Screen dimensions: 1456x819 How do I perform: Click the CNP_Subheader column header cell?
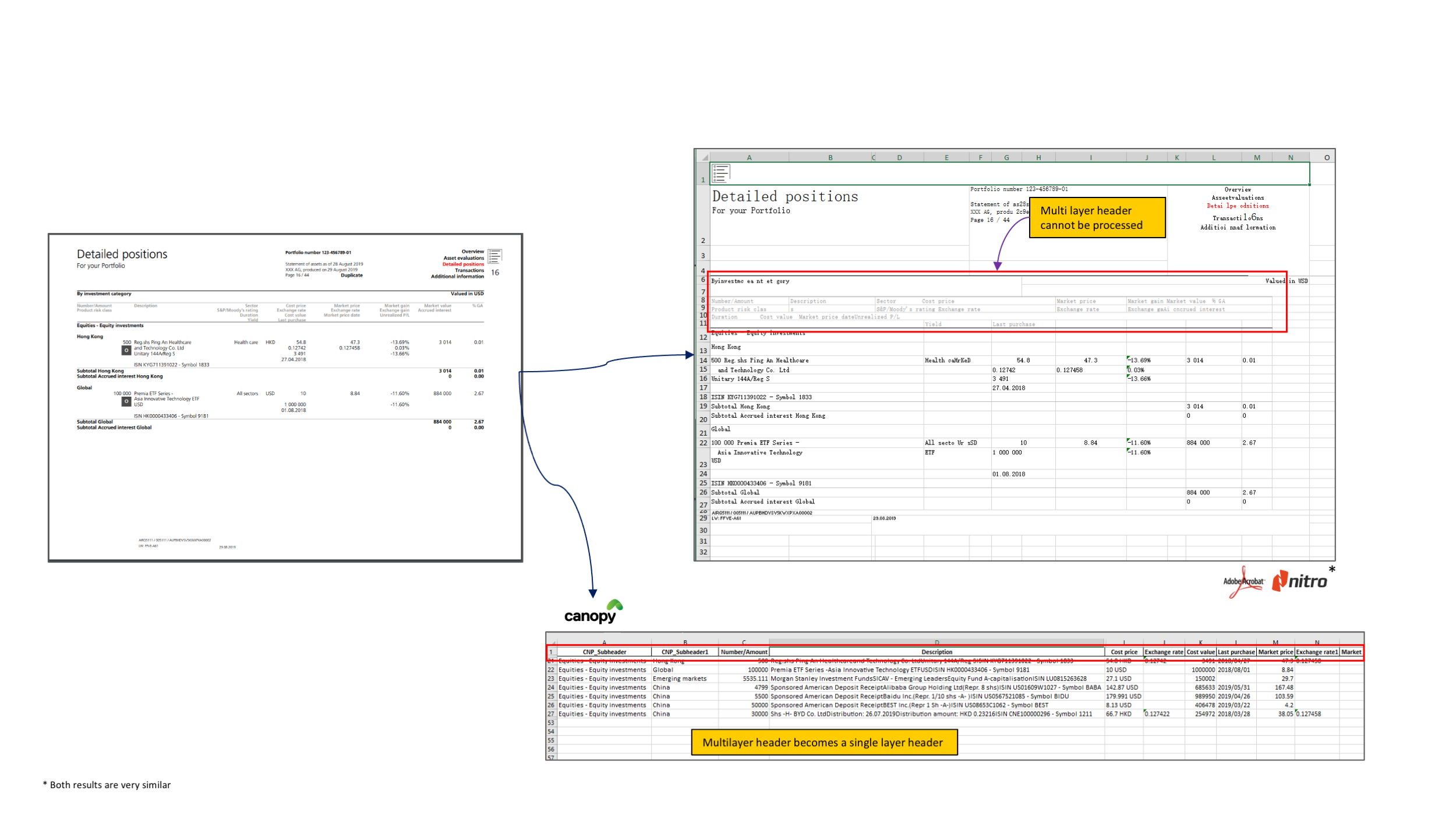tap(604, 652)
